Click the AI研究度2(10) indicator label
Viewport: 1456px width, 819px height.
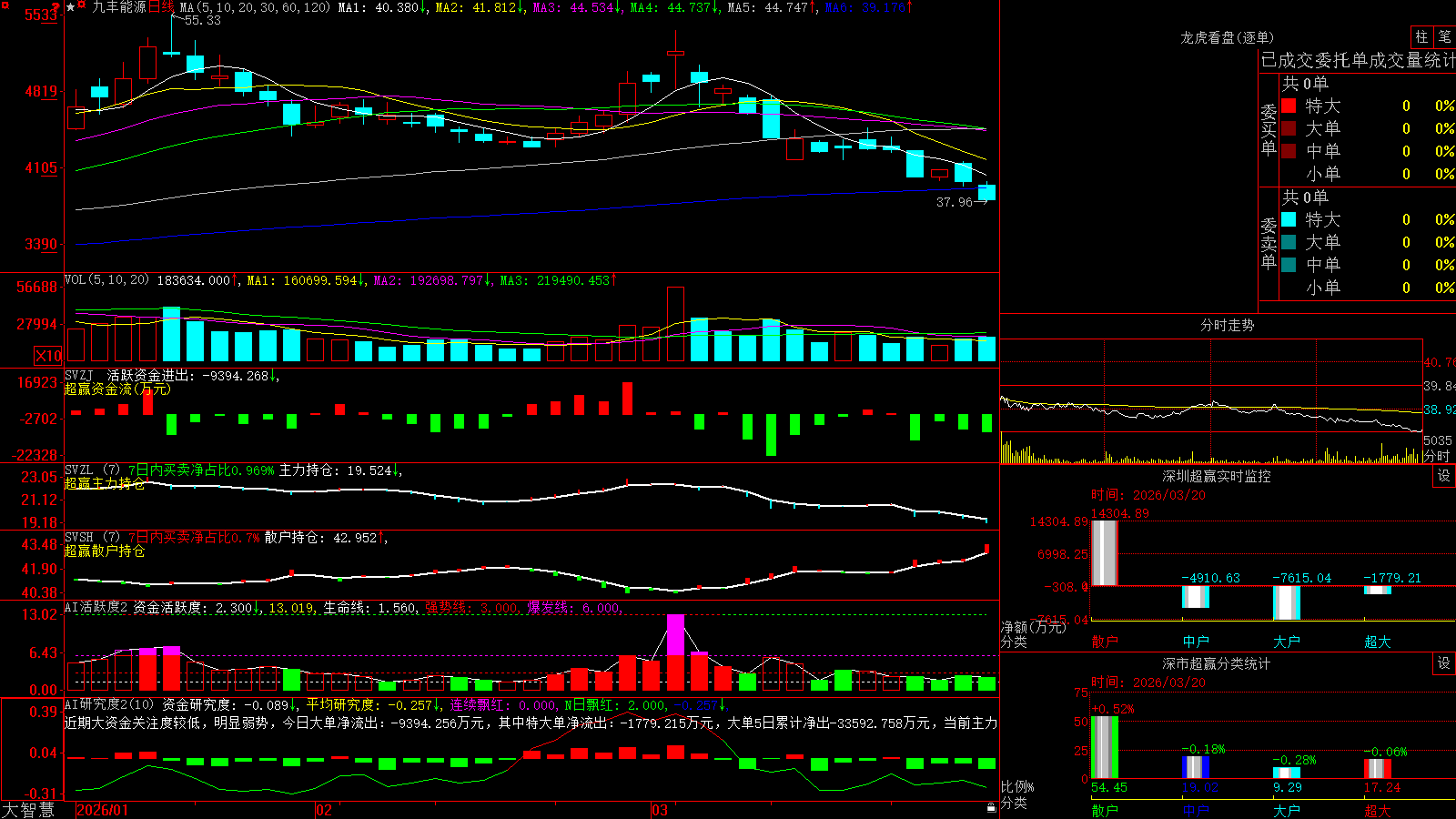110,703
